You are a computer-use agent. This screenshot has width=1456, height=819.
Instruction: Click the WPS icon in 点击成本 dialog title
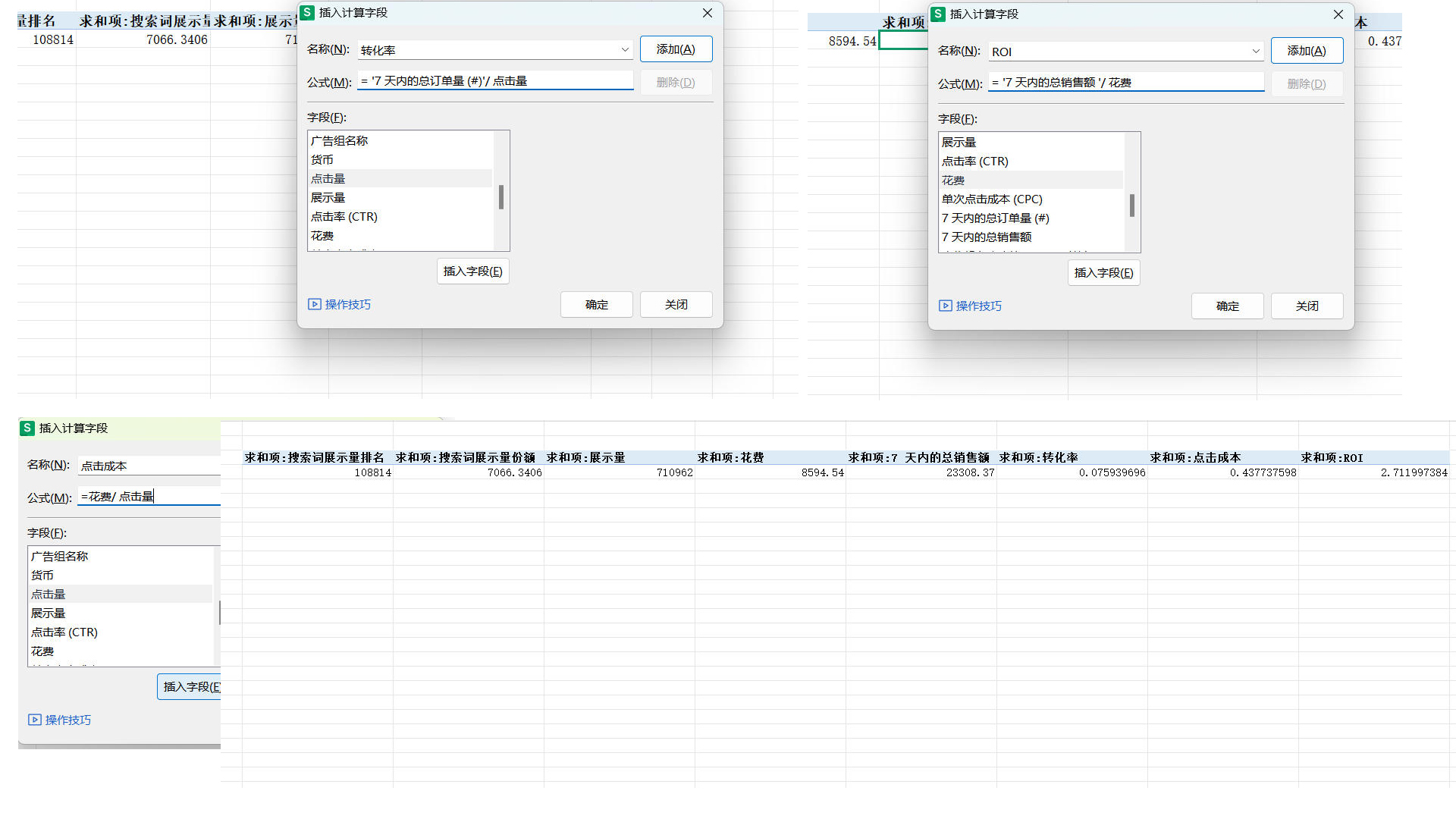27,428
